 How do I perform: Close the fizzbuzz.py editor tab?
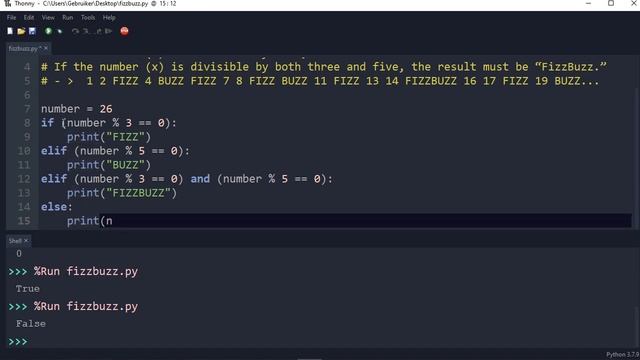point(46,48)
